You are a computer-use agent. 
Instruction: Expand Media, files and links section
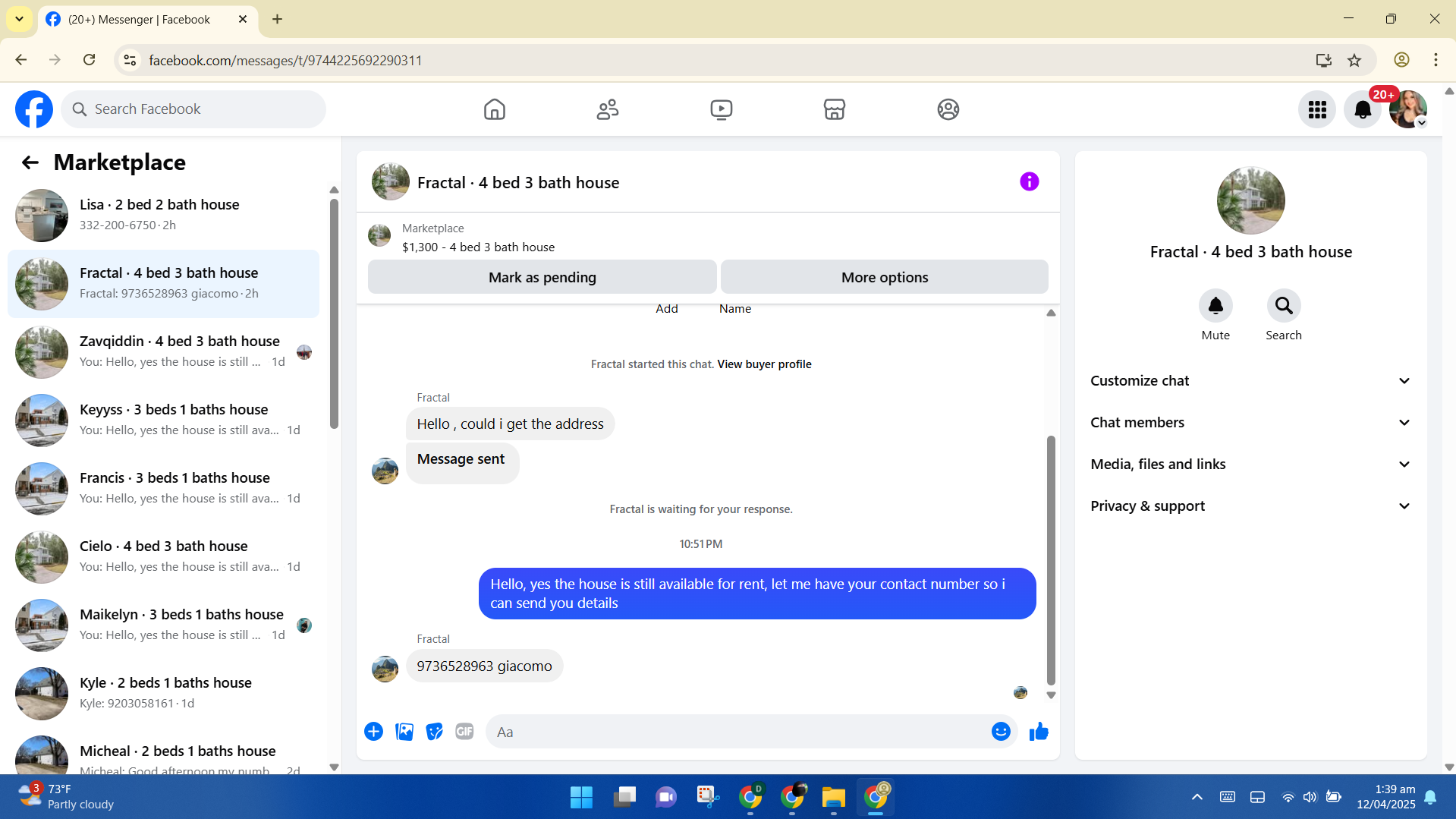click(x=1250, y=465)
